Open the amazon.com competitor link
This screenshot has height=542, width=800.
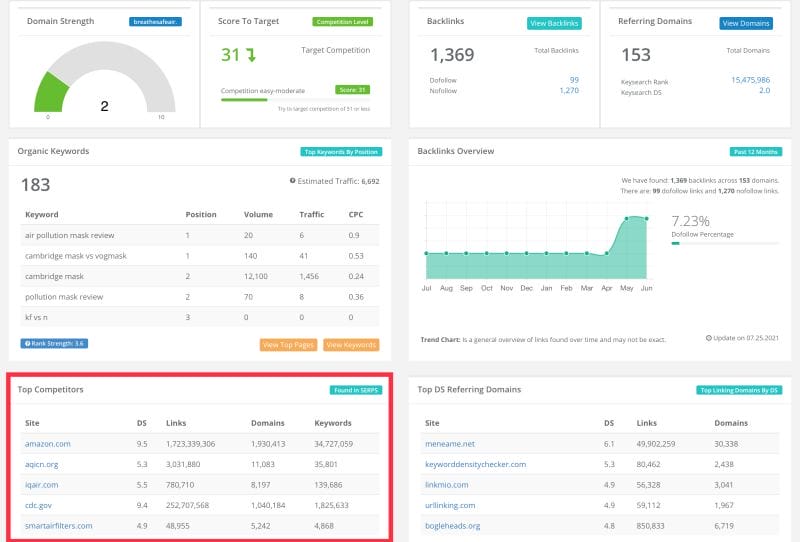point(47,444)
